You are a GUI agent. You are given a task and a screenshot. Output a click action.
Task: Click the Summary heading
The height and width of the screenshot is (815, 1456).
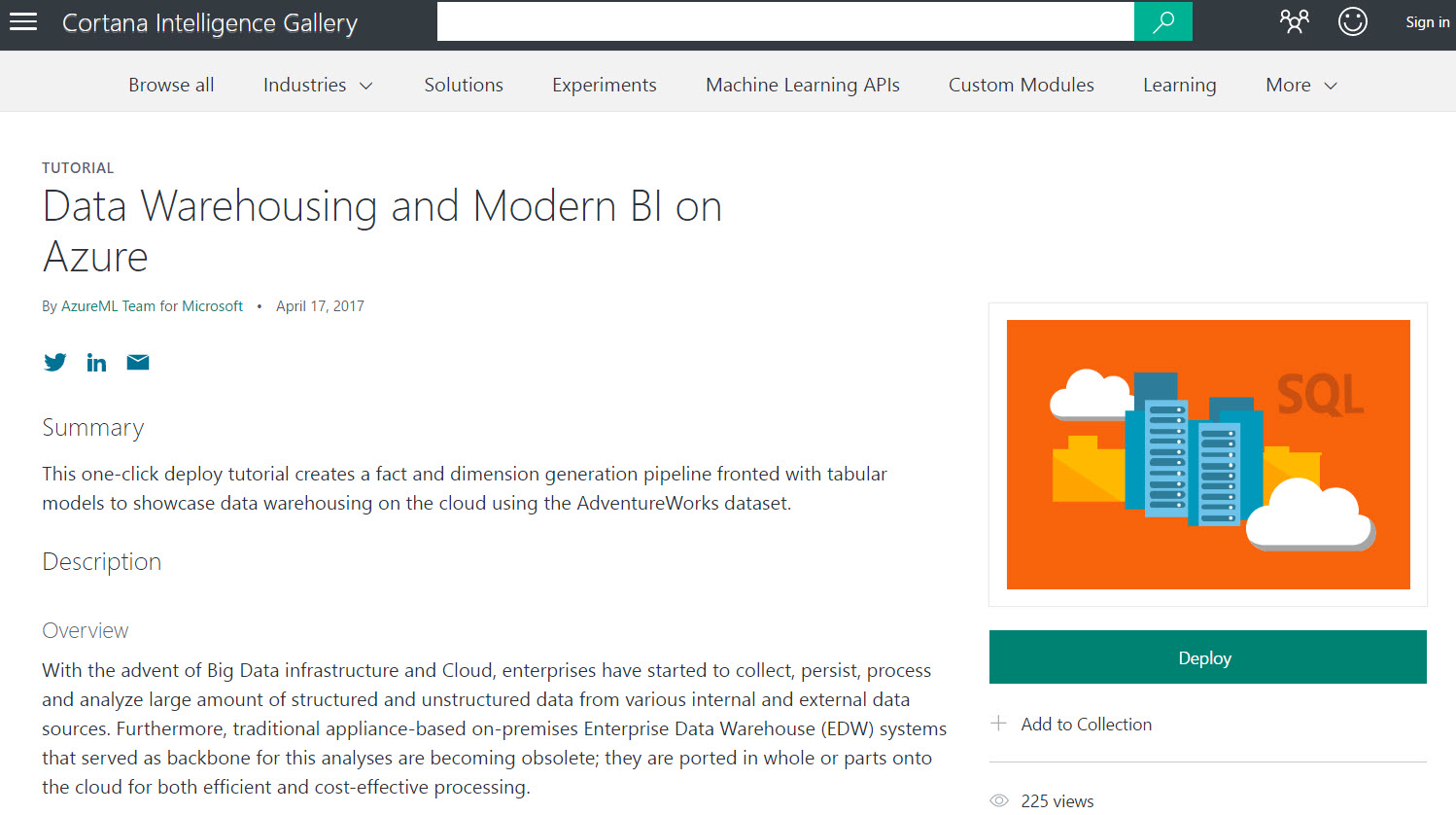(x=93, y=428)
